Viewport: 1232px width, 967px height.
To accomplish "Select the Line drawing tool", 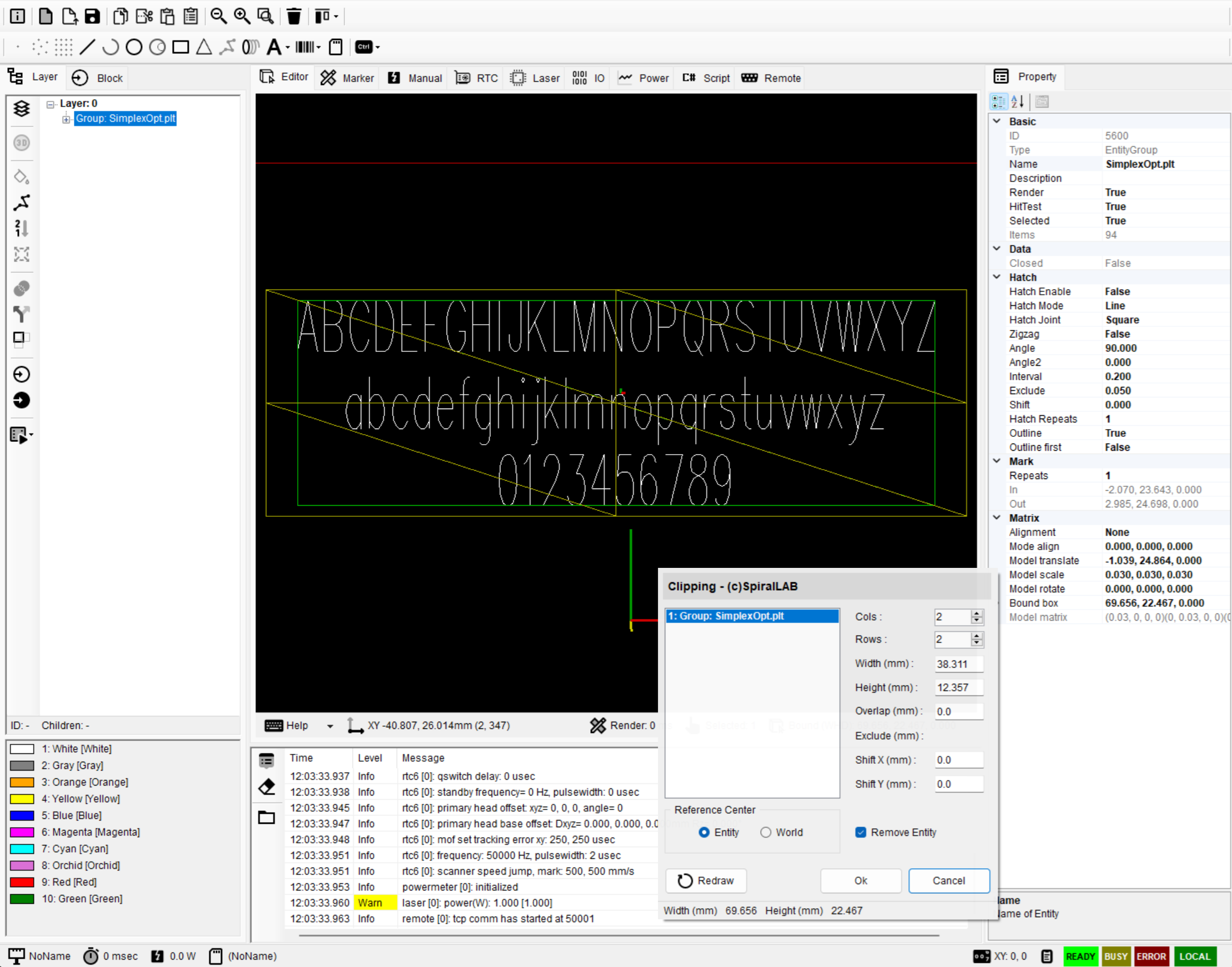I will click(87, 47).
